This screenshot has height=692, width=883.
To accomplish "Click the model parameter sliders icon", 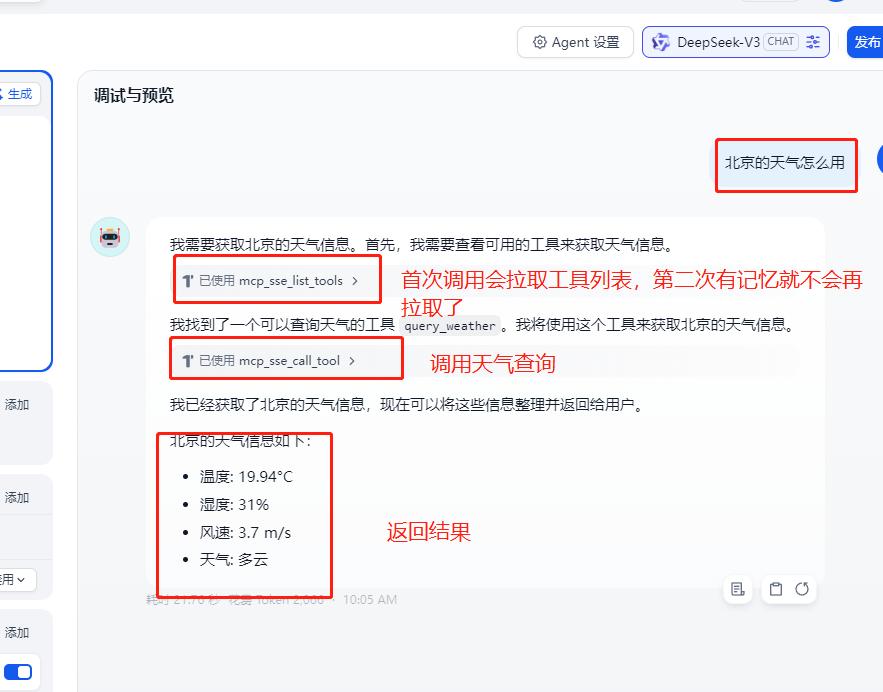I will [x=812, y=42].
